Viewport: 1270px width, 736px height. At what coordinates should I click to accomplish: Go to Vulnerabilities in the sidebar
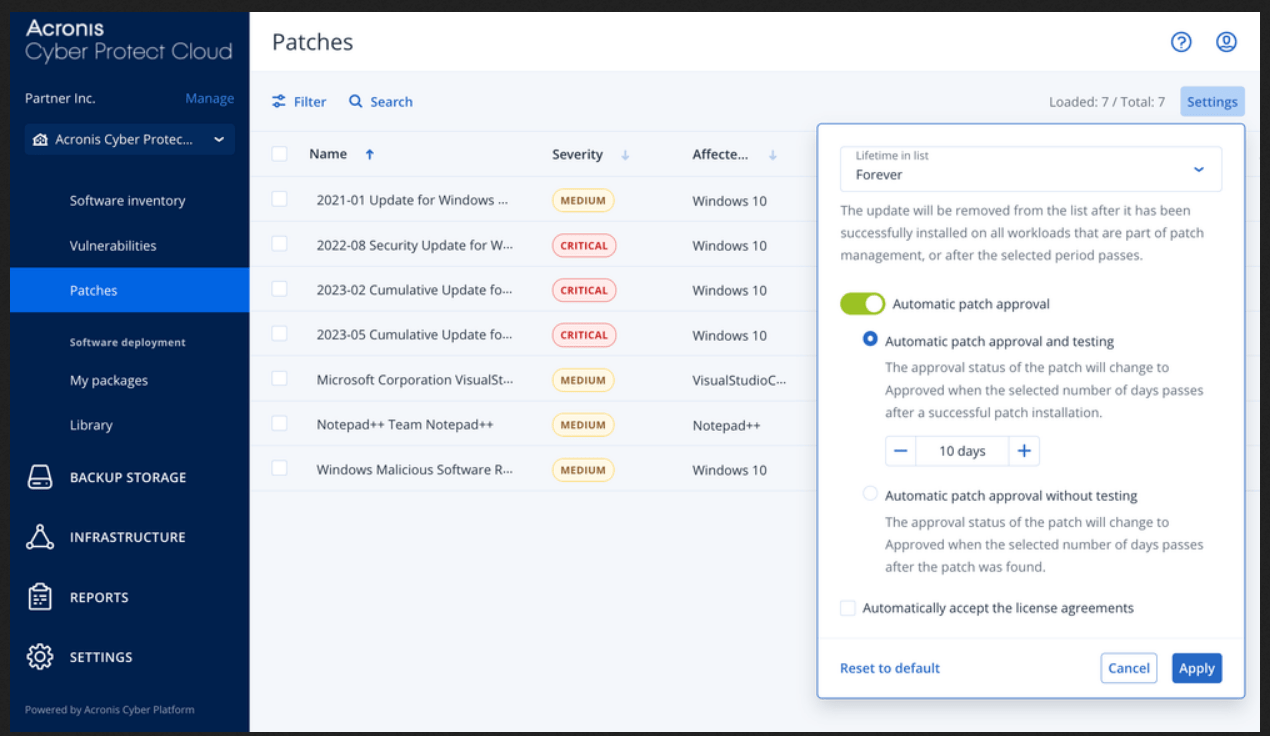113,246
